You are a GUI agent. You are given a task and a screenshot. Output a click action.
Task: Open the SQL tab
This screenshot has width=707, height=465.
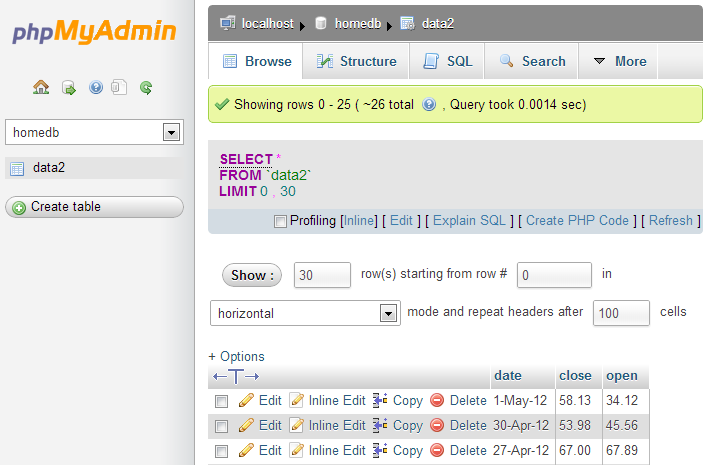click(x=448, y=61)
